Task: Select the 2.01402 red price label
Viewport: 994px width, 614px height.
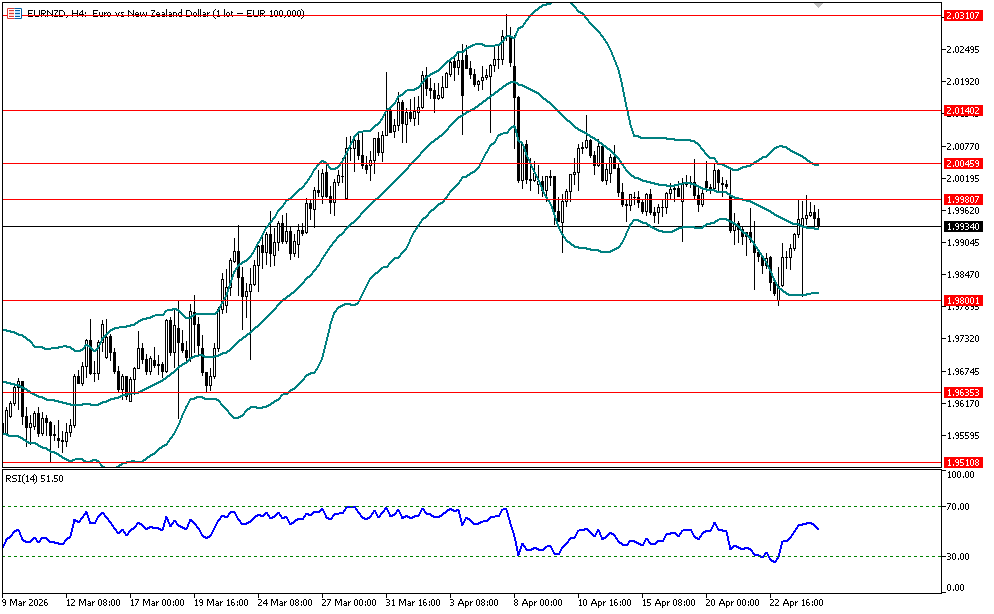Action: pos(961,110)
